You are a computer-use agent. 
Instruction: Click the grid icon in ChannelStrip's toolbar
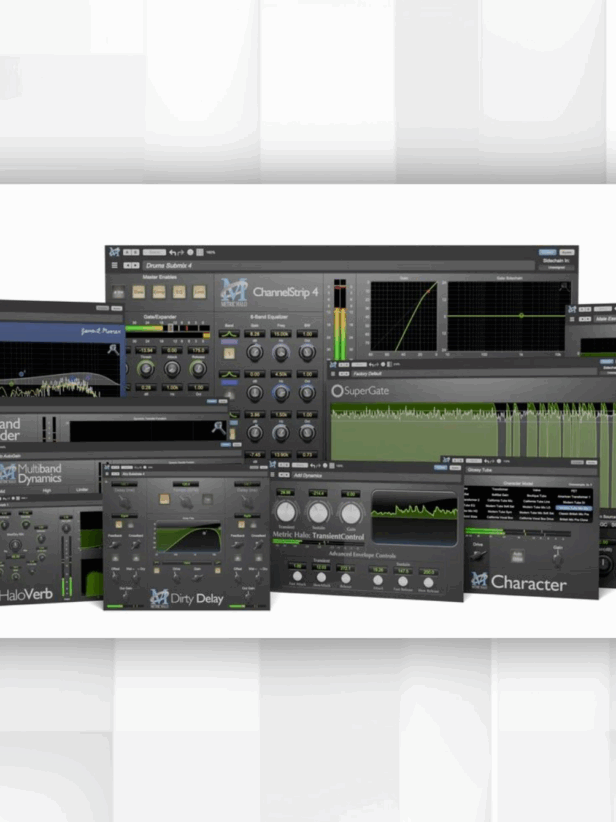[x=200, y=252]
